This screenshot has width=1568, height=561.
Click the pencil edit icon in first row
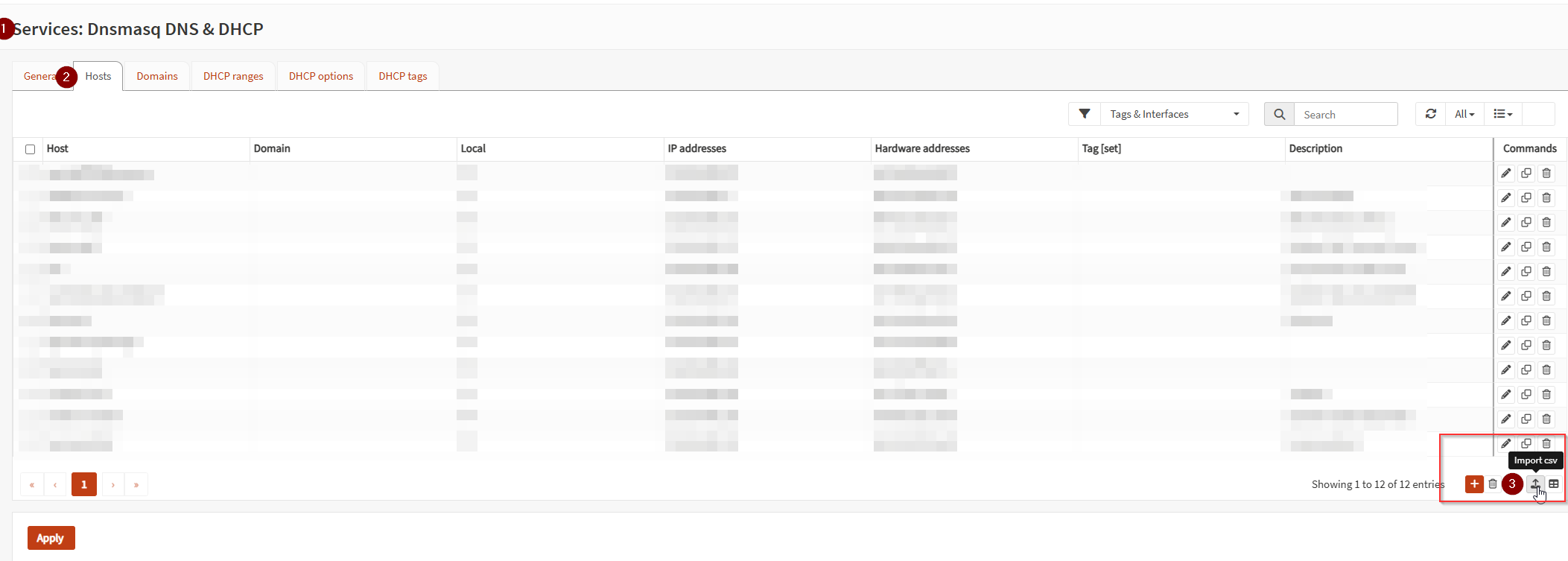pyautogui.click(x=1505, y=174)
